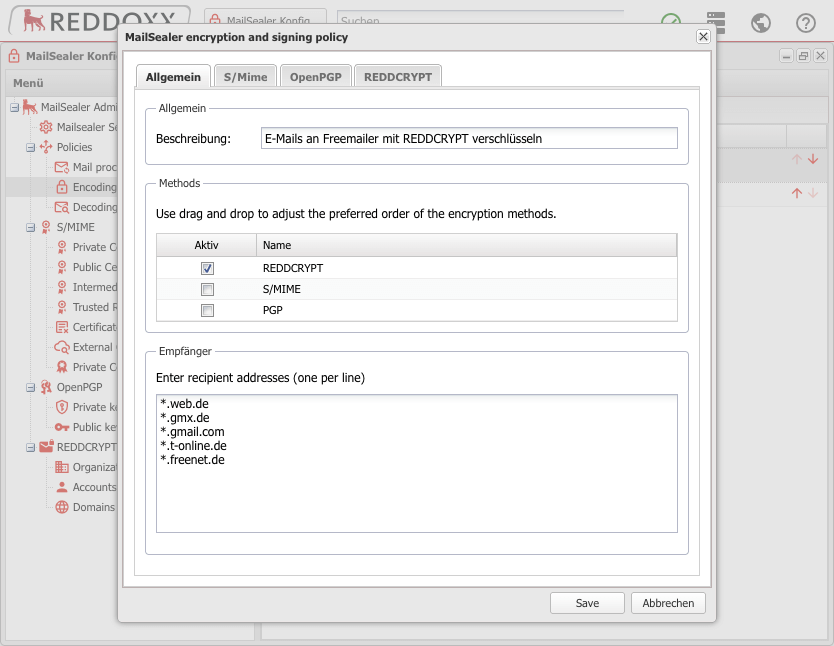This screenshot has width=834, height=646.
Task: Click the Private ke shield icon
Action: [x=62, y=407]
